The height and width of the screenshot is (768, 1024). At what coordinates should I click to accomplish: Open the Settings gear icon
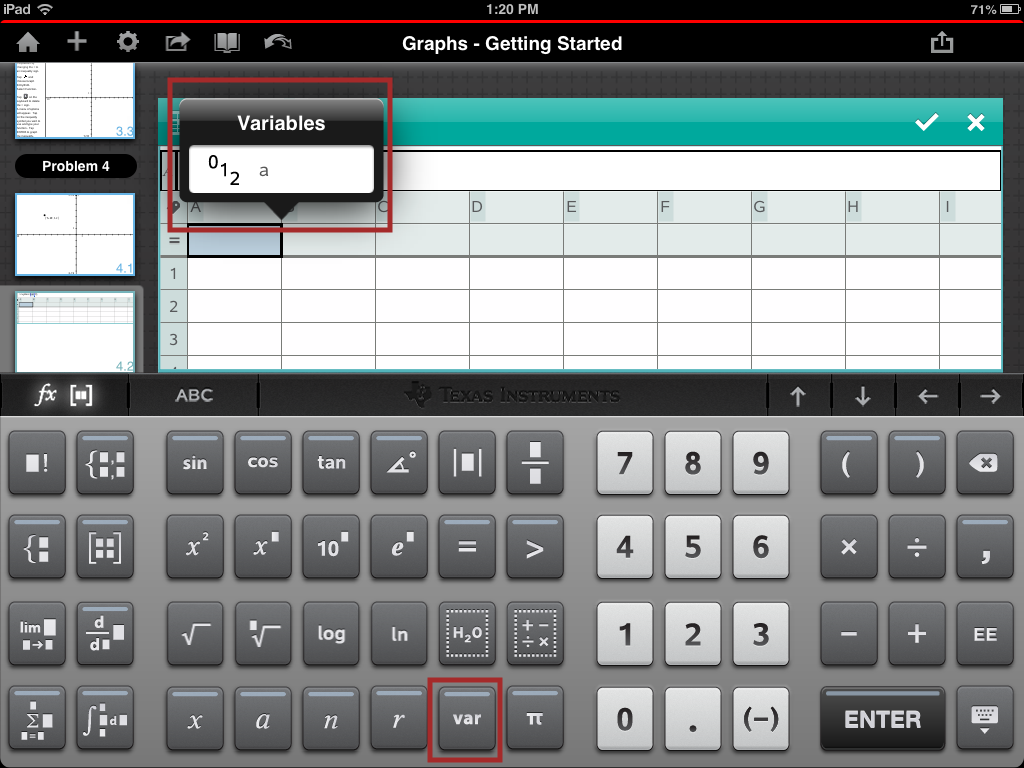[128, 43]
